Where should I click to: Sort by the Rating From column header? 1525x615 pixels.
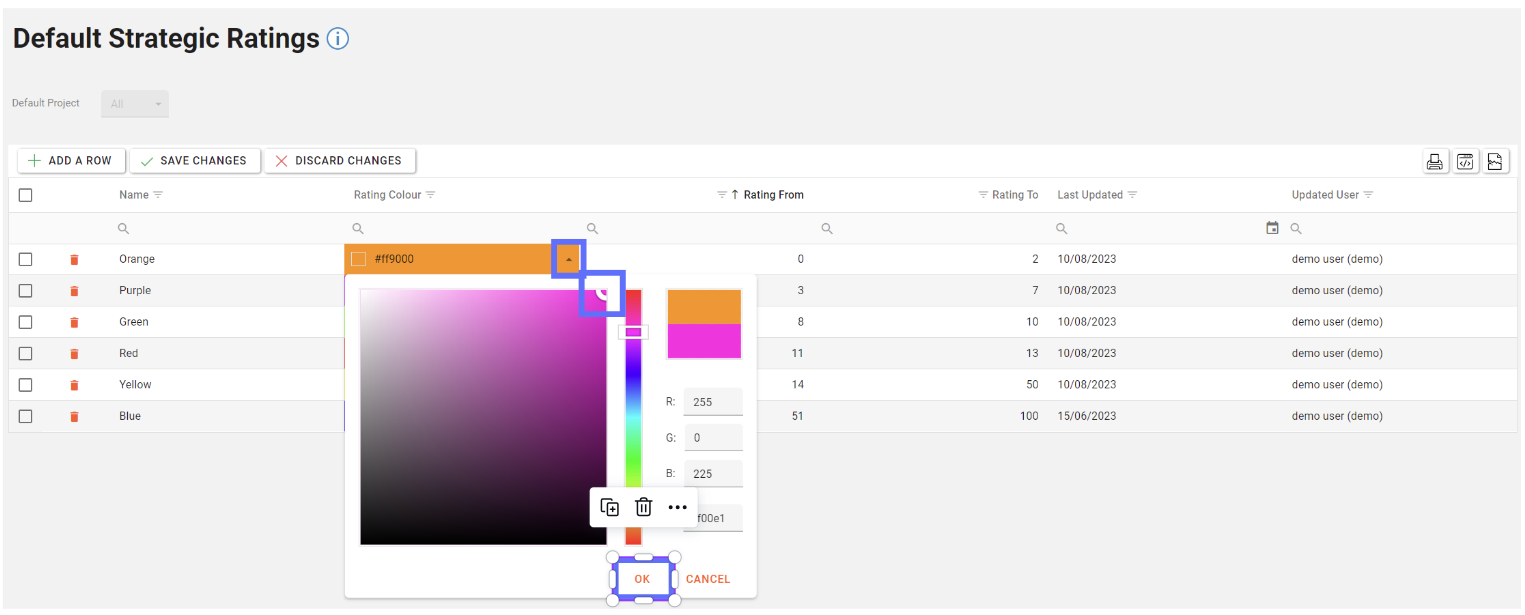pyautogui.click(x=773, y=195)
